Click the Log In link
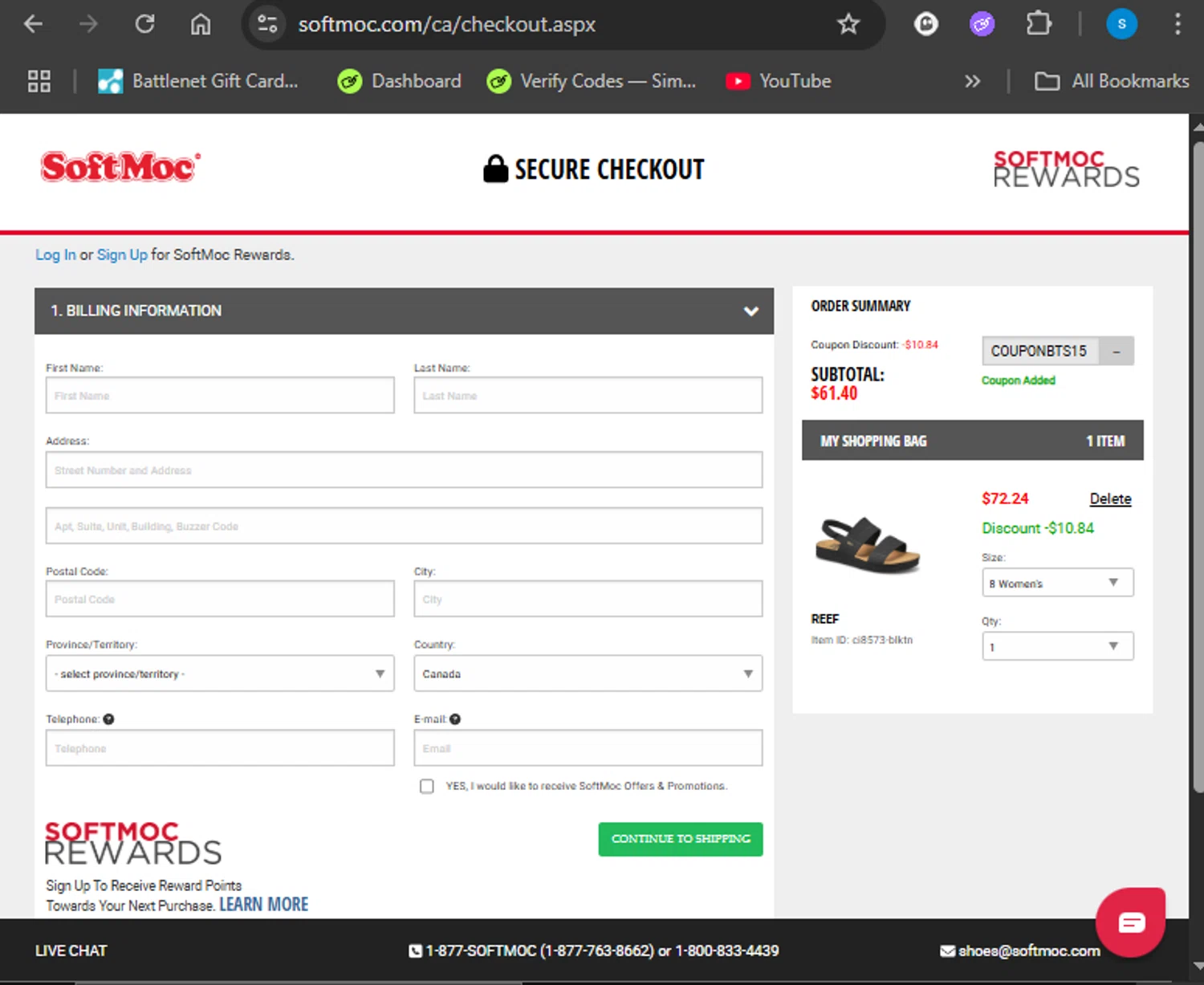This screenshot has width=1204, height=985. [55, 254]
